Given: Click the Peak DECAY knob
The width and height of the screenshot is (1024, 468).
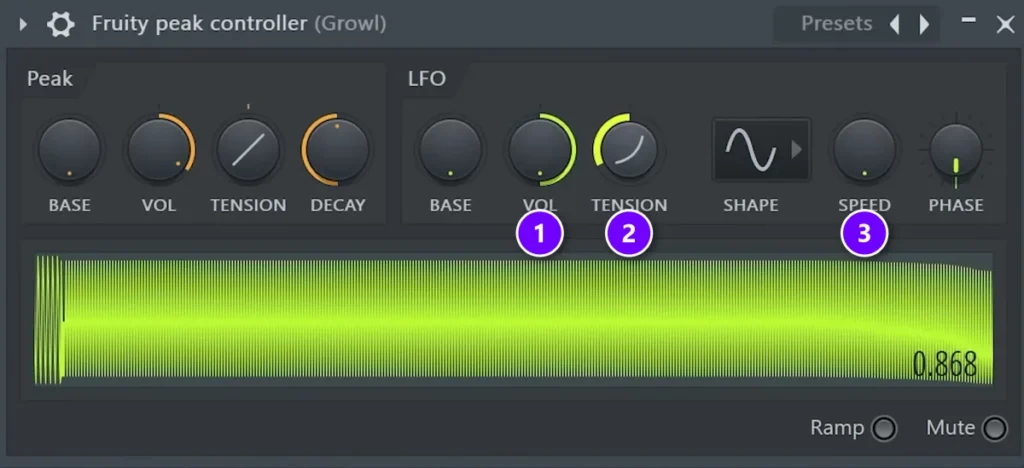Looking at the screenshot, I should click(337, 149).
